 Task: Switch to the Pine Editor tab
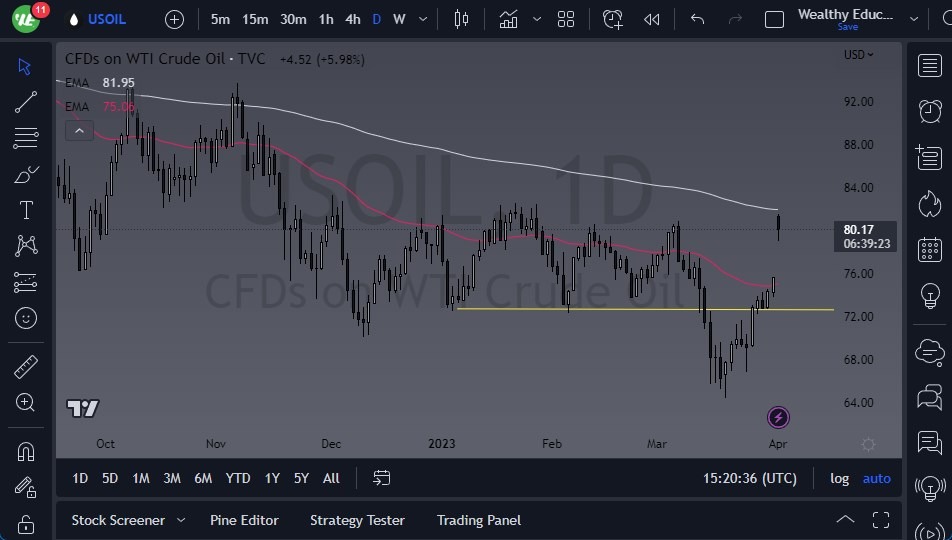tap(244, 520)
